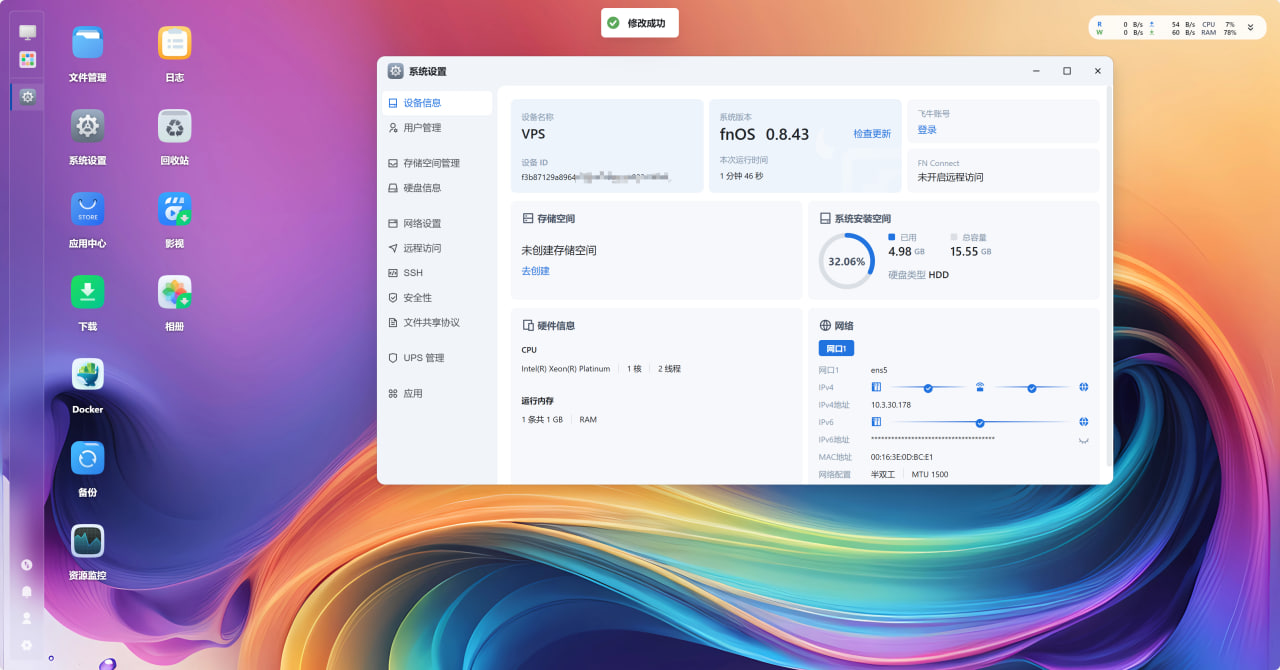Viewport: 1280px width, 670px height.
Task: Expand the resource monitor widget chevron
Action: click(x=1250, y=27)
